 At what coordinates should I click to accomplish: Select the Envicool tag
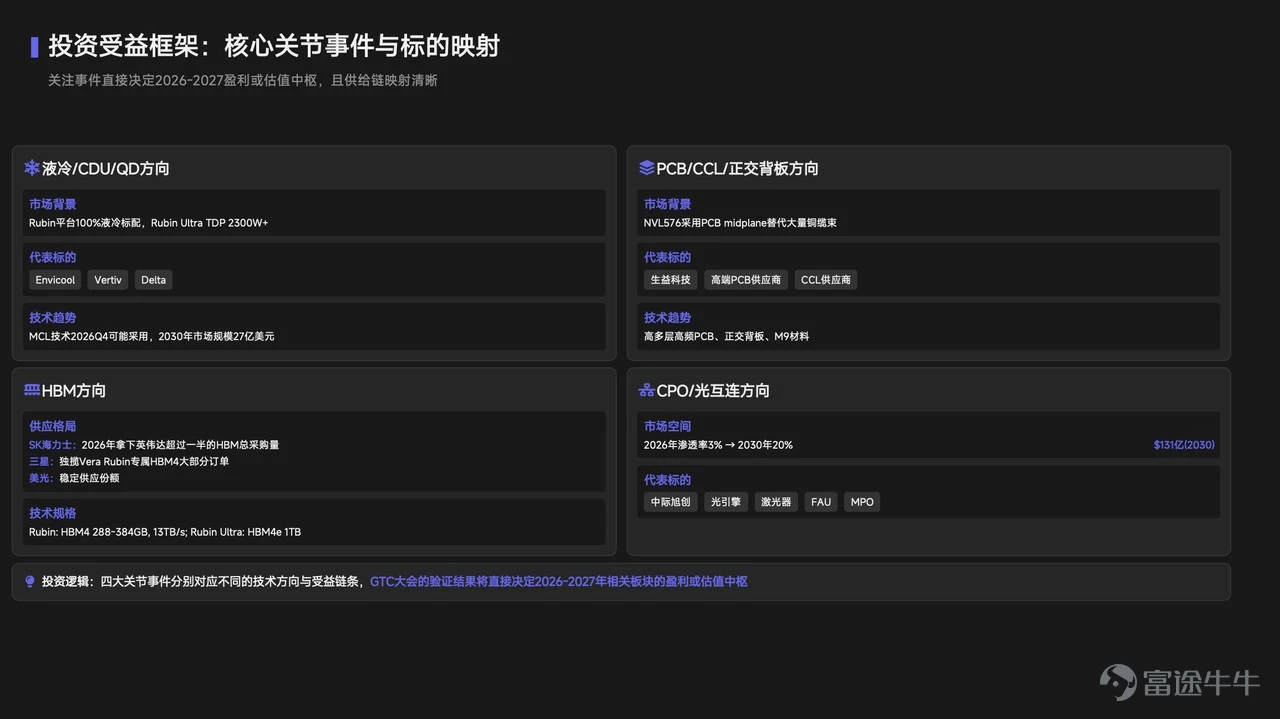tap(55, 280)
